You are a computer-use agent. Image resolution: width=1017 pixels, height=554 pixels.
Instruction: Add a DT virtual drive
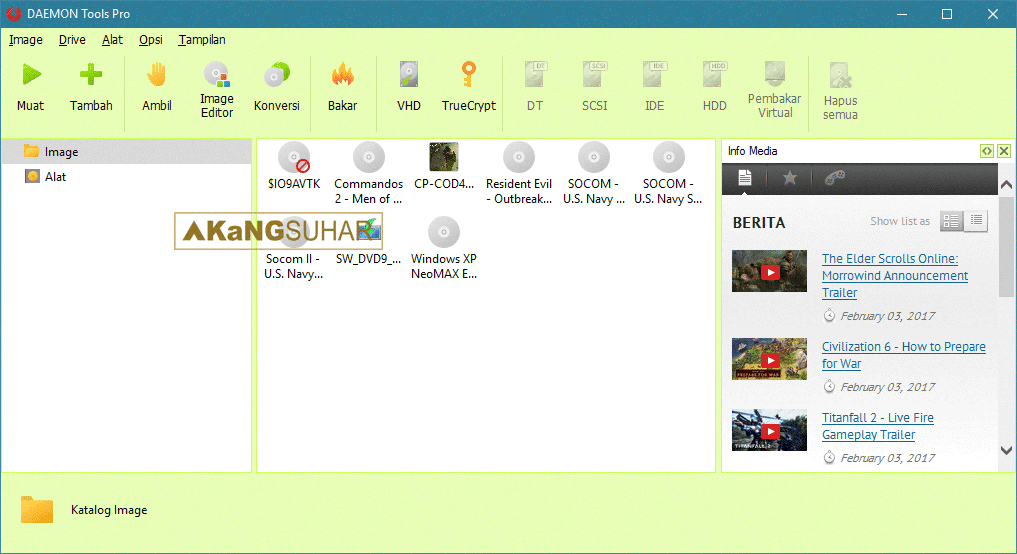535,88
